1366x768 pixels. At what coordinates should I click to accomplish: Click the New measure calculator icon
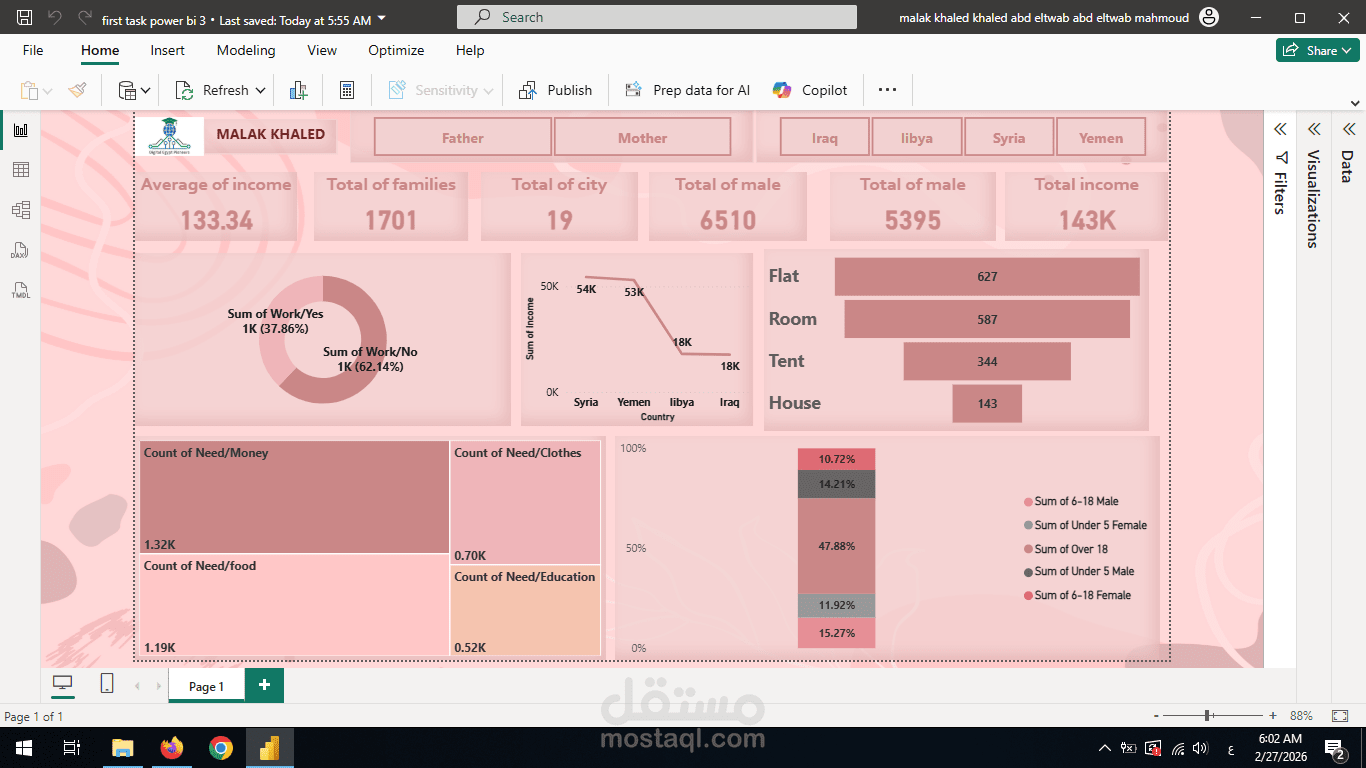(x=347, y=90)
